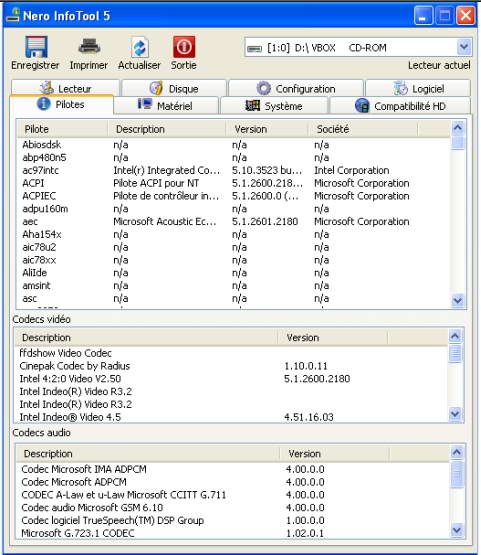This screenshot has height=555, width=481.
Task: Click drivers list Version column header
Action: [x=267, y=129]
